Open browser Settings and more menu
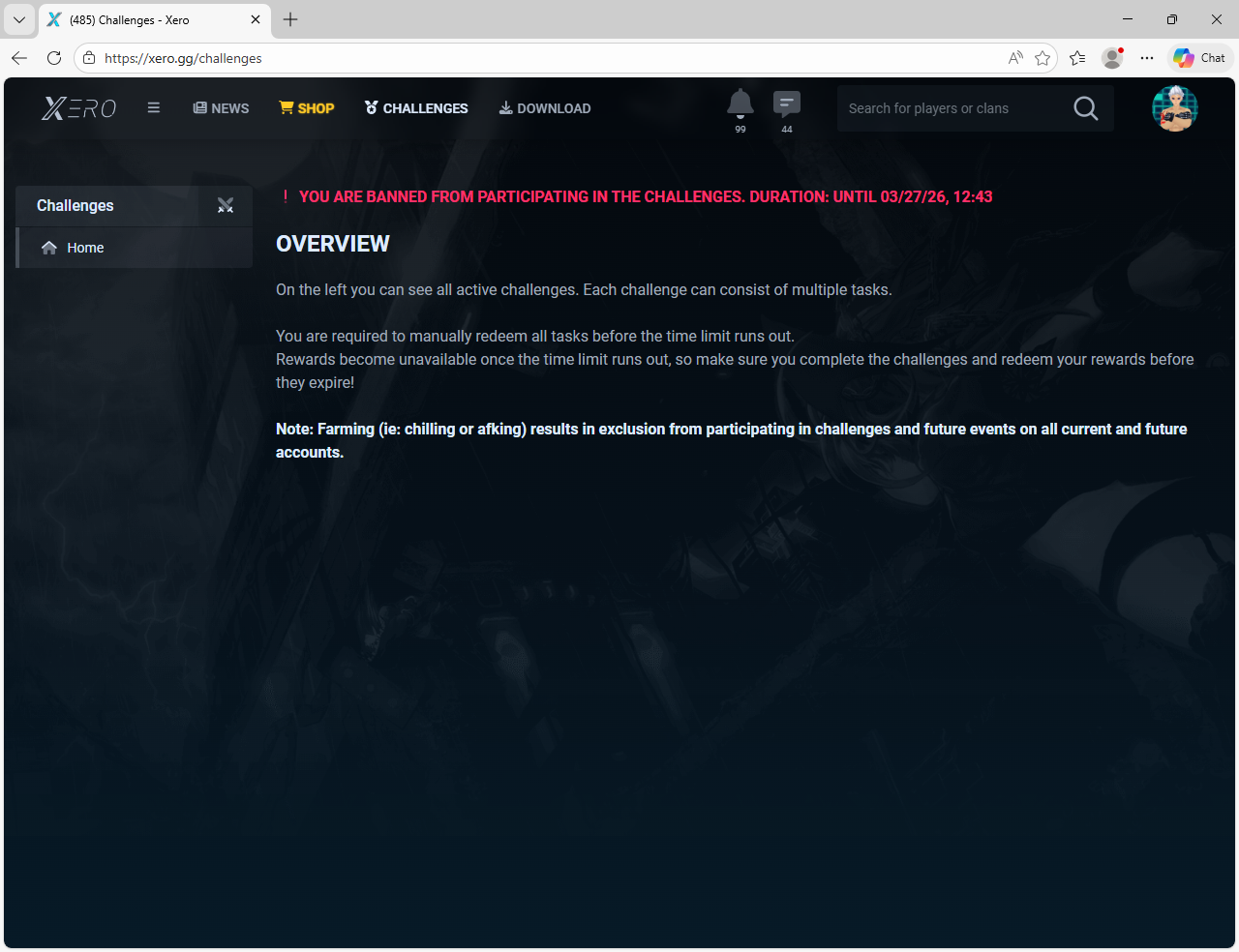The image size is (1239, 952). tap(1147, 58)
